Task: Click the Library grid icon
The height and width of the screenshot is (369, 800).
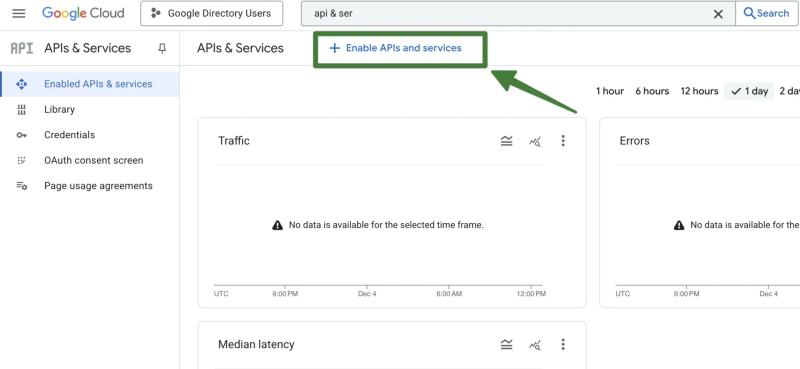Action: (21, 110)
